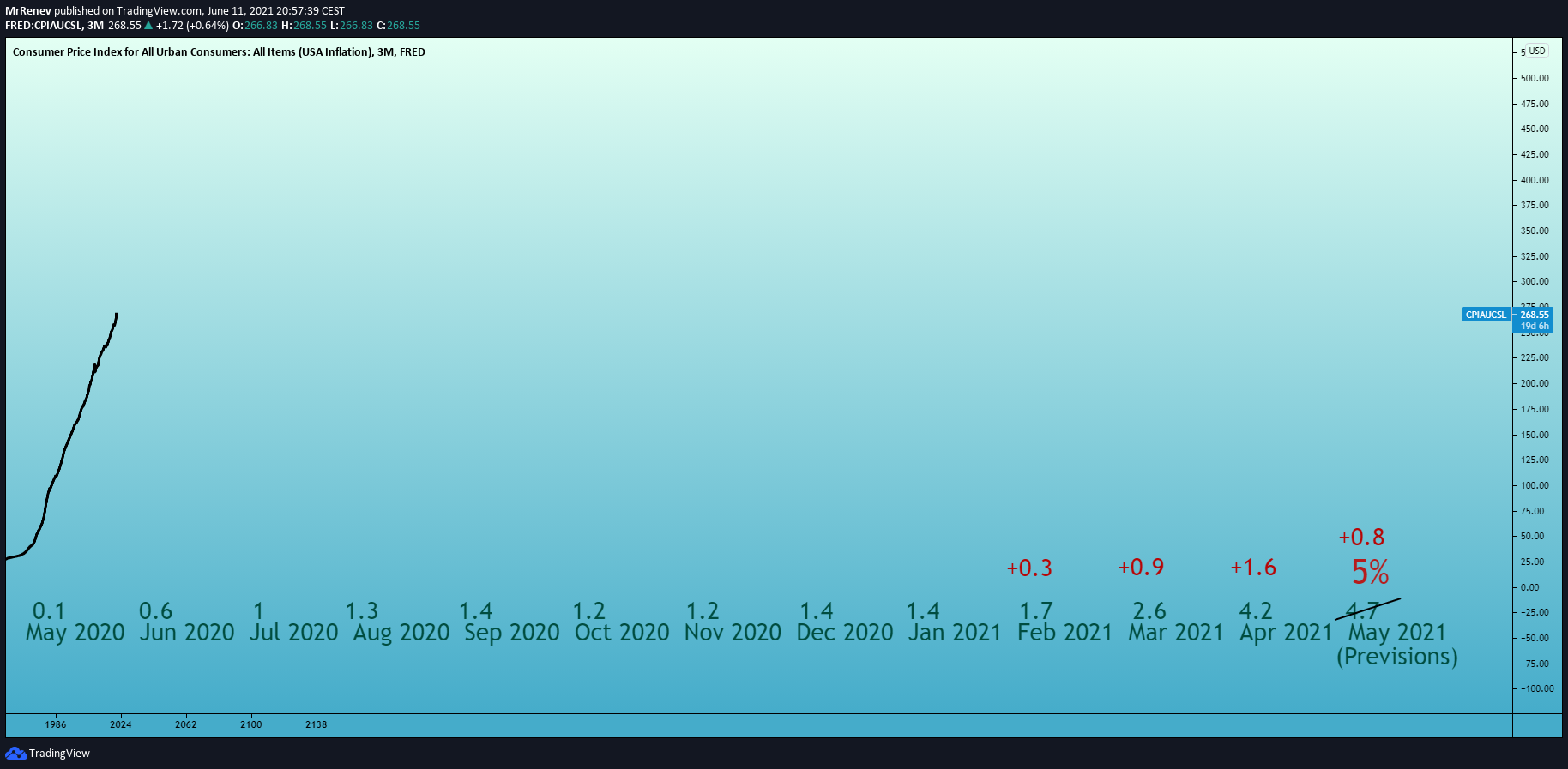Click the 2100 time axis label
The image size is (1568, 769).
(251, 724)
